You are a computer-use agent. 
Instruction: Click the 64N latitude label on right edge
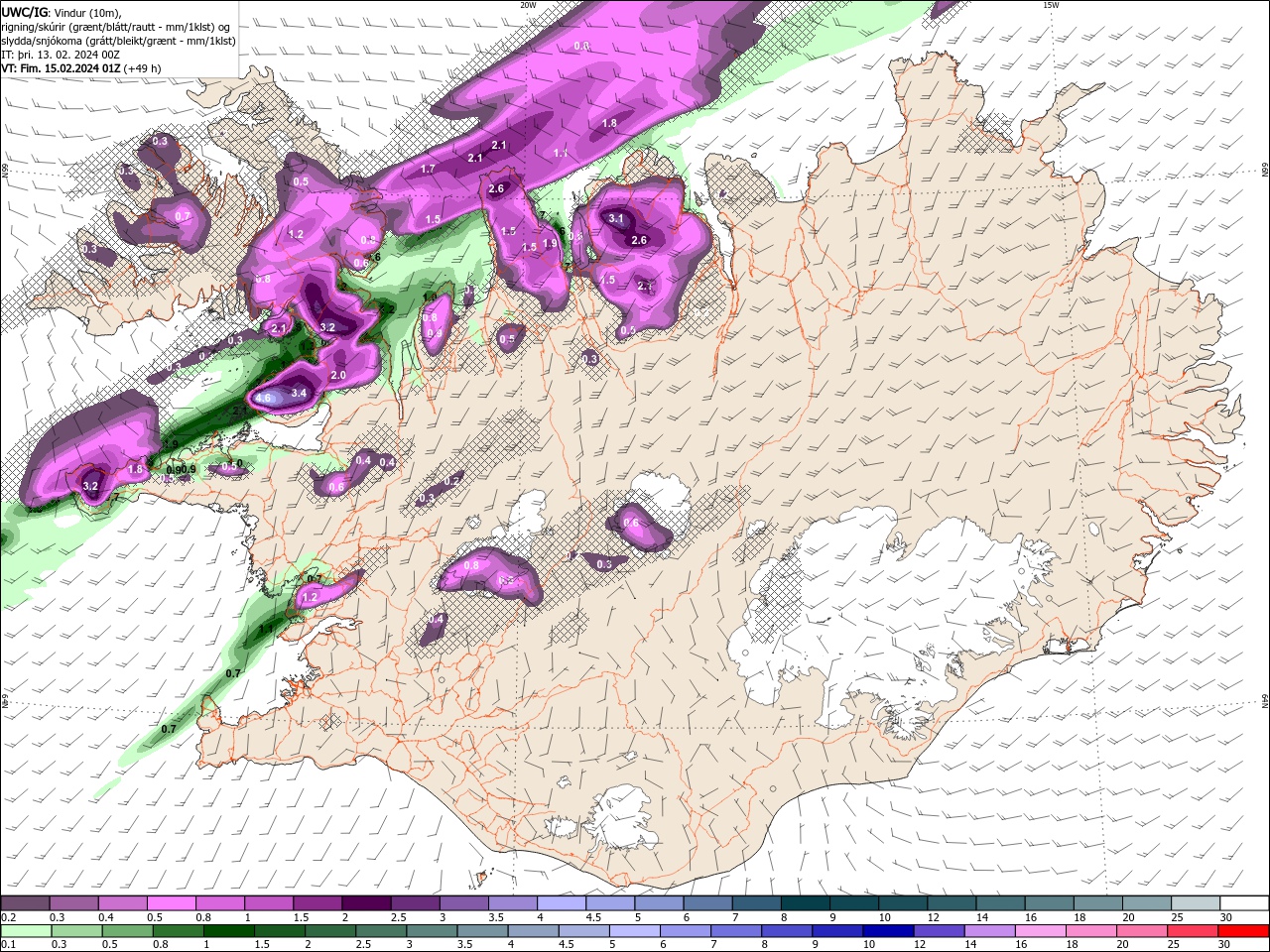coord(1264,701)
